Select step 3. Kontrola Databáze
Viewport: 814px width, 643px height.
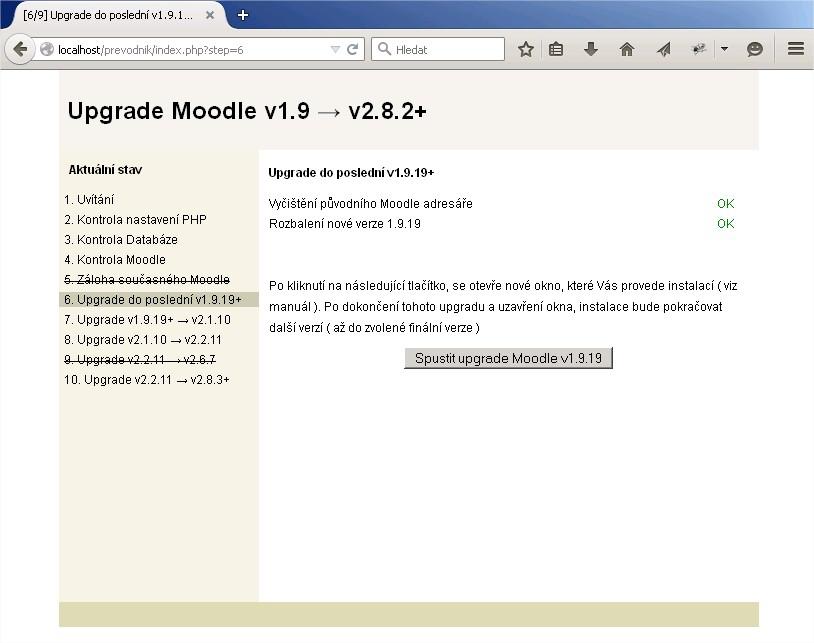(120, 240)
